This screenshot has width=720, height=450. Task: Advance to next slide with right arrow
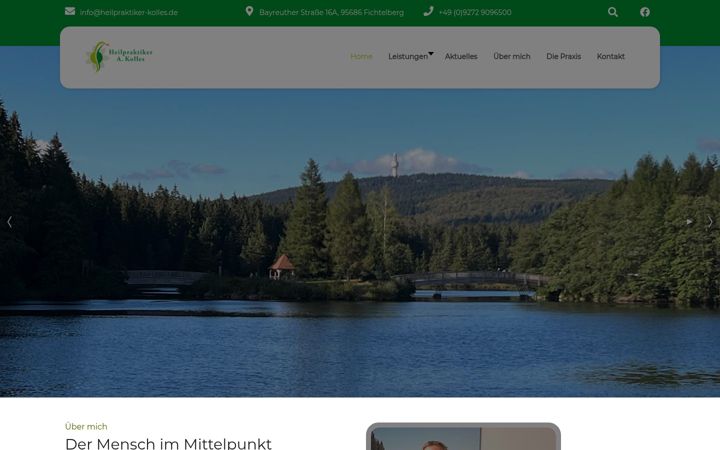pyautogui.click(x=710, y=222)
